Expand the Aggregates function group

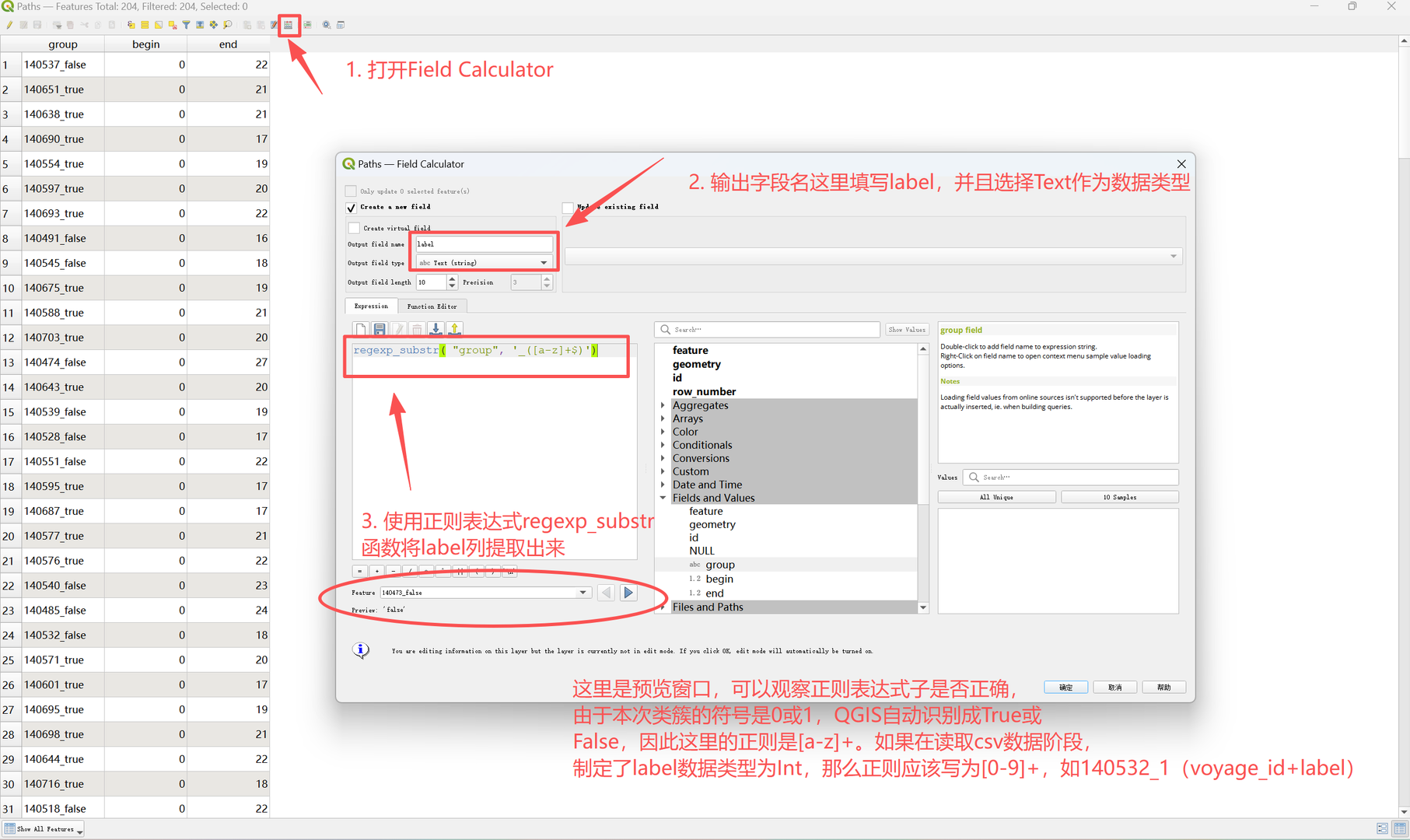coord(663,405)
